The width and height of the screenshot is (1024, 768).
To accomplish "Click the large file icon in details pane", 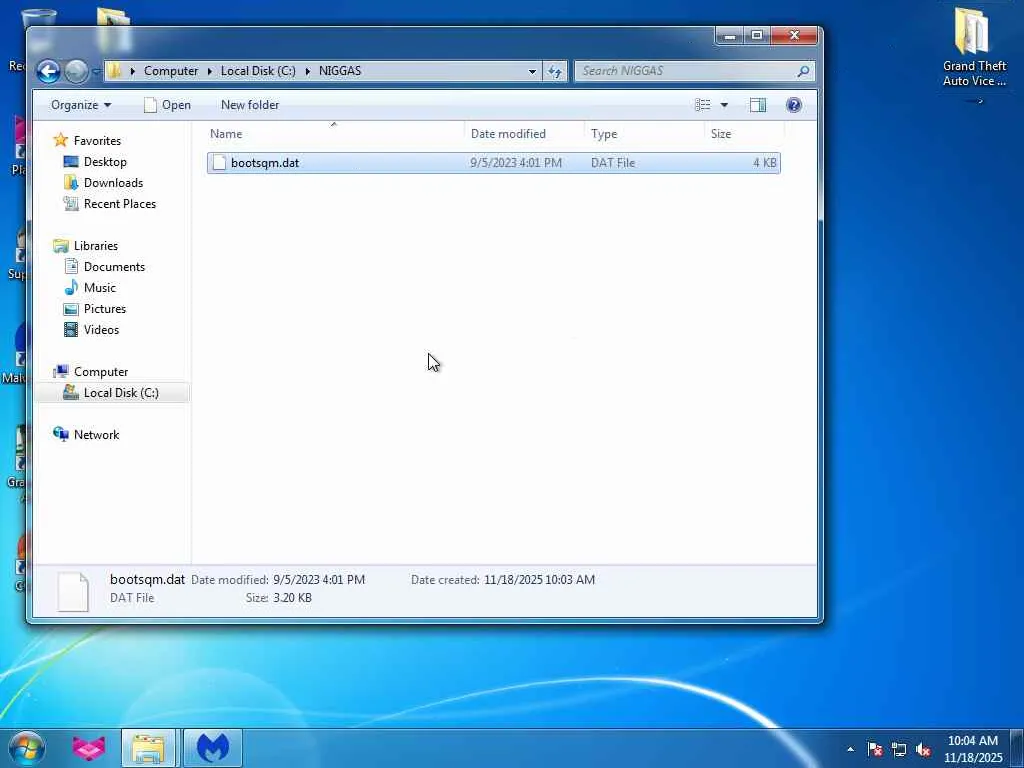I will click(72, 592).
